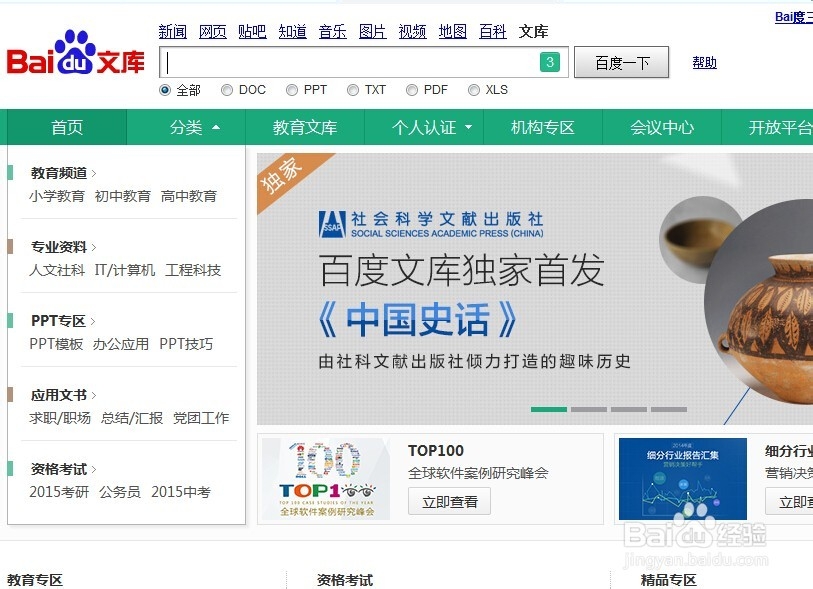Click the Baidu Wenku logo
This screenshot has height=589, width=813.
[x=76, y=53]
